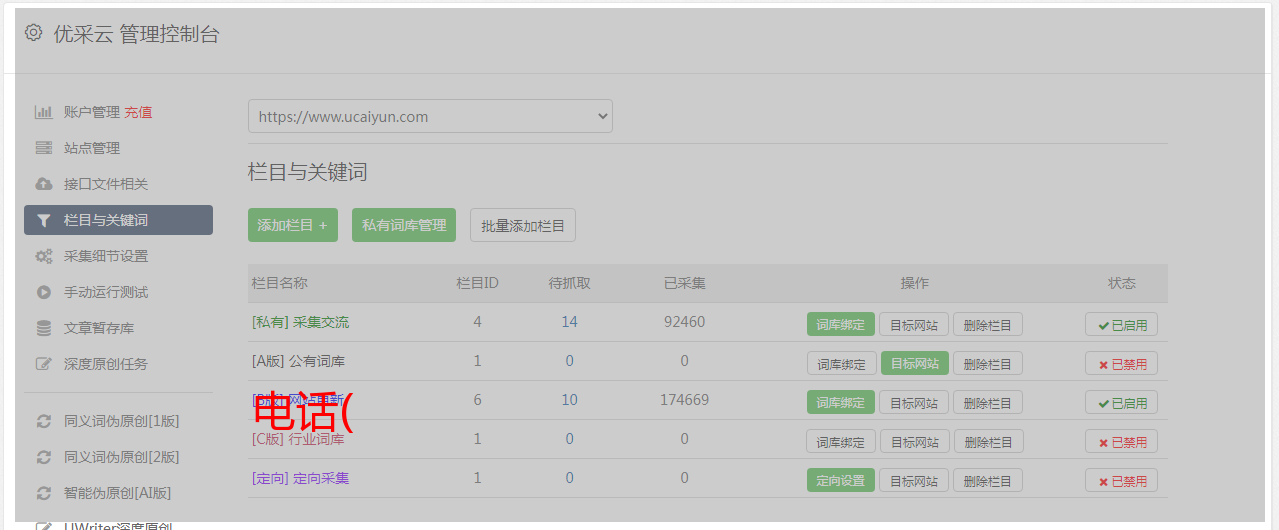Click the collected count 174669
Viewport: 1279px width, 530px height.
[684, 400]
